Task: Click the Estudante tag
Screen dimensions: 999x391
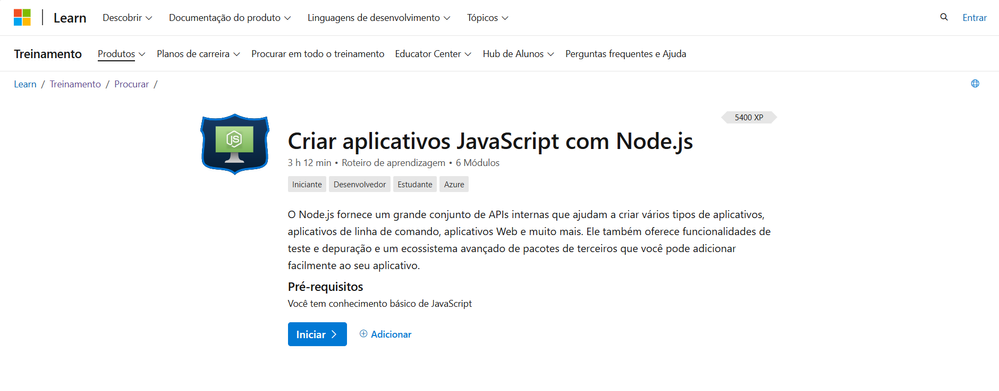Action: (415, 185)
